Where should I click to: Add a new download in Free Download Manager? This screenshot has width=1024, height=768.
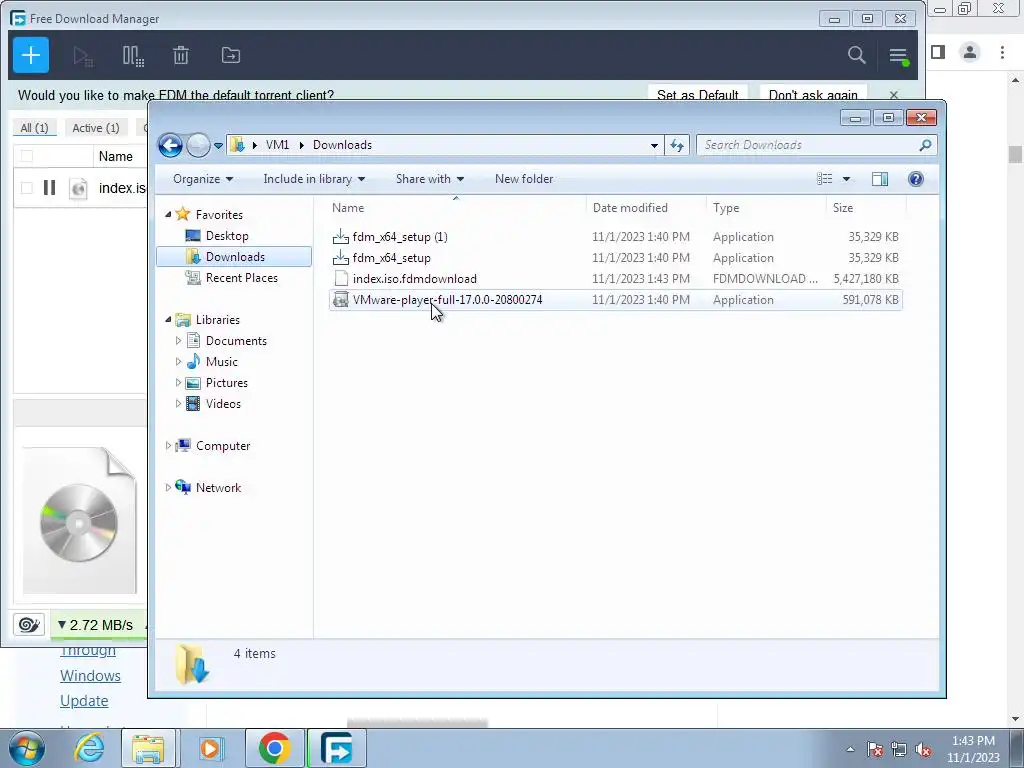pyautogui.click(x=31, y=56)
